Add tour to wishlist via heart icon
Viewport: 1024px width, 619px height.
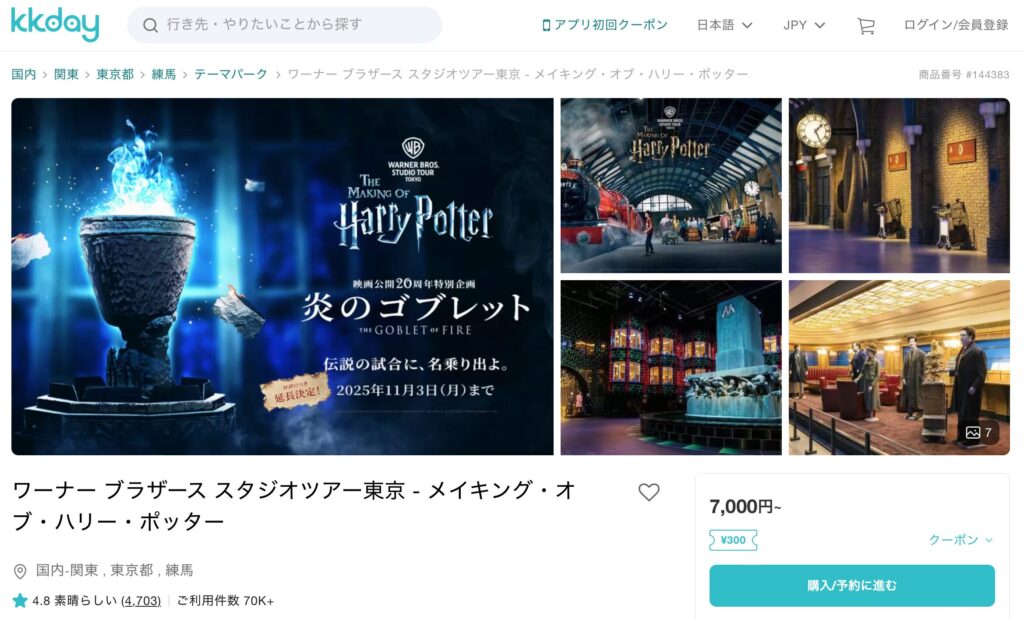(648, 492)
